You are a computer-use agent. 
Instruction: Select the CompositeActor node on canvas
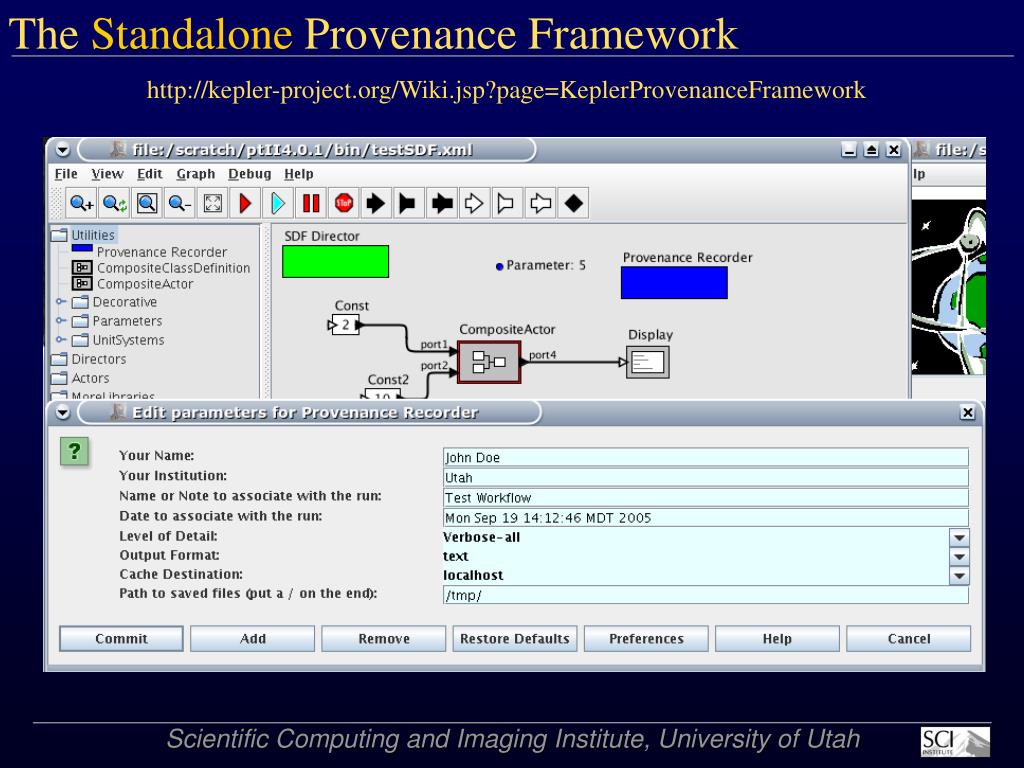489,362
